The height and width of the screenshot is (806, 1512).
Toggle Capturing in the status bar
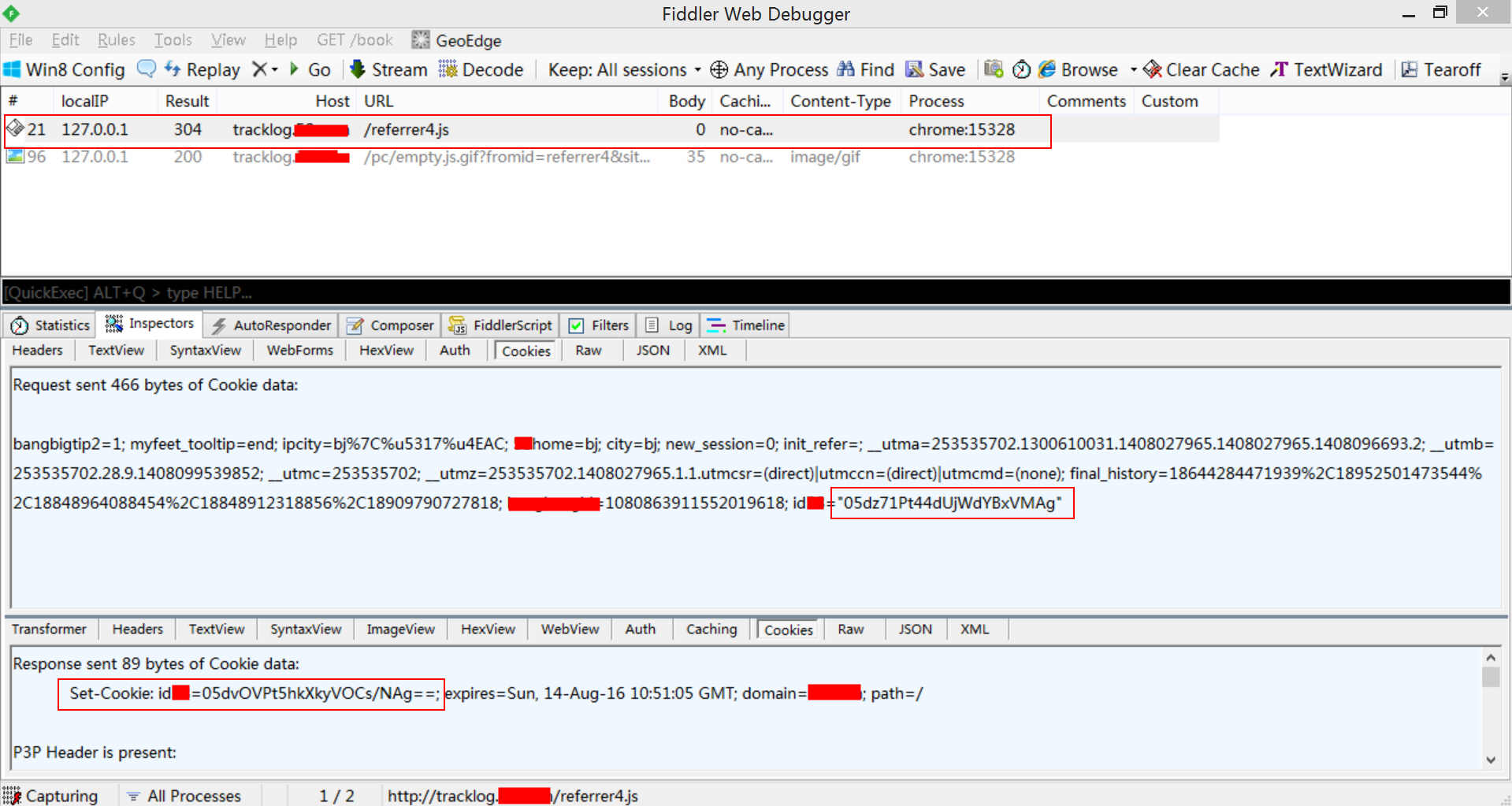(x=52, y=796)
